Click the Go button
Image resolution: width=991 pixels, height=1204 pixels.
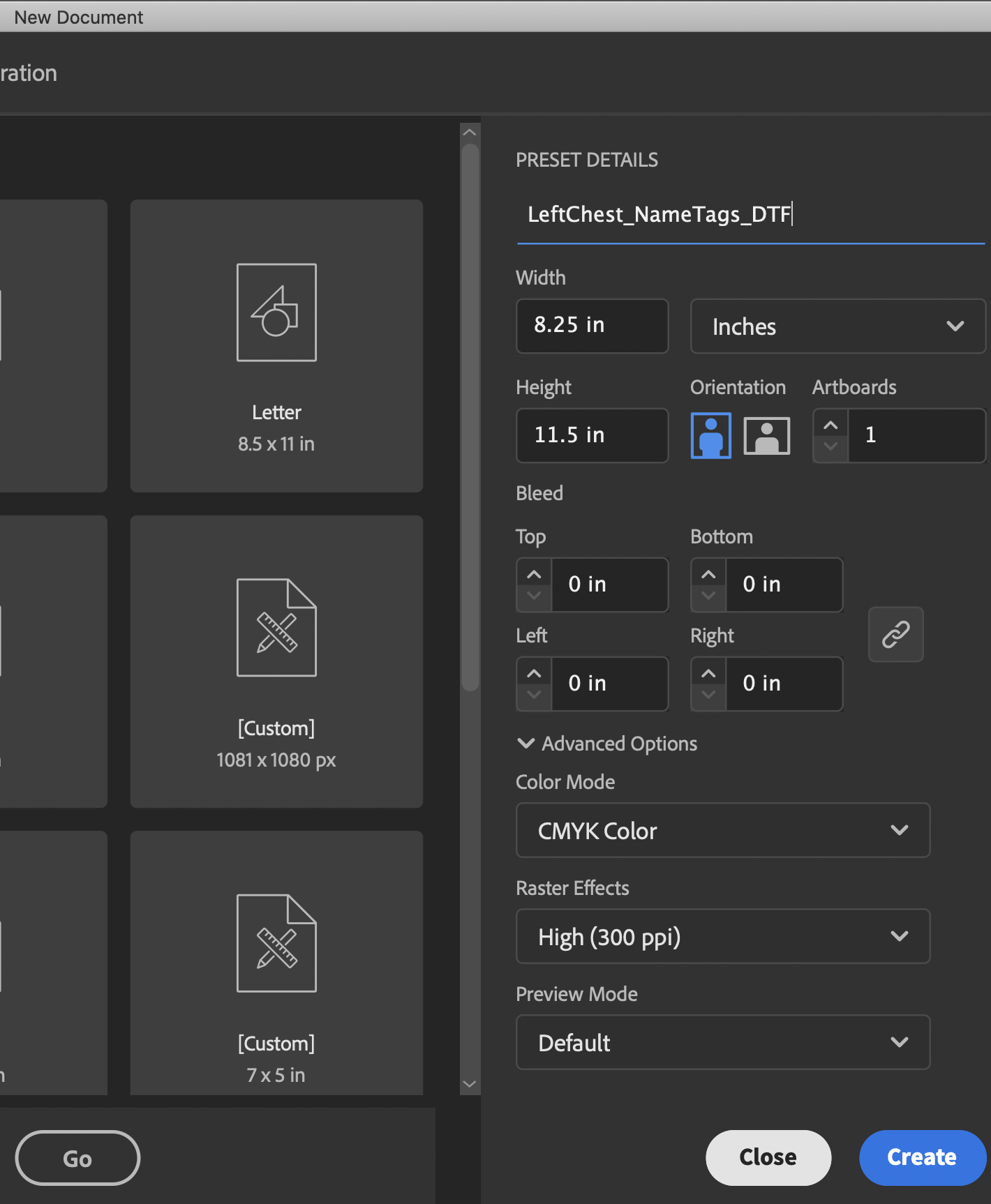[x=77, y=1158]
